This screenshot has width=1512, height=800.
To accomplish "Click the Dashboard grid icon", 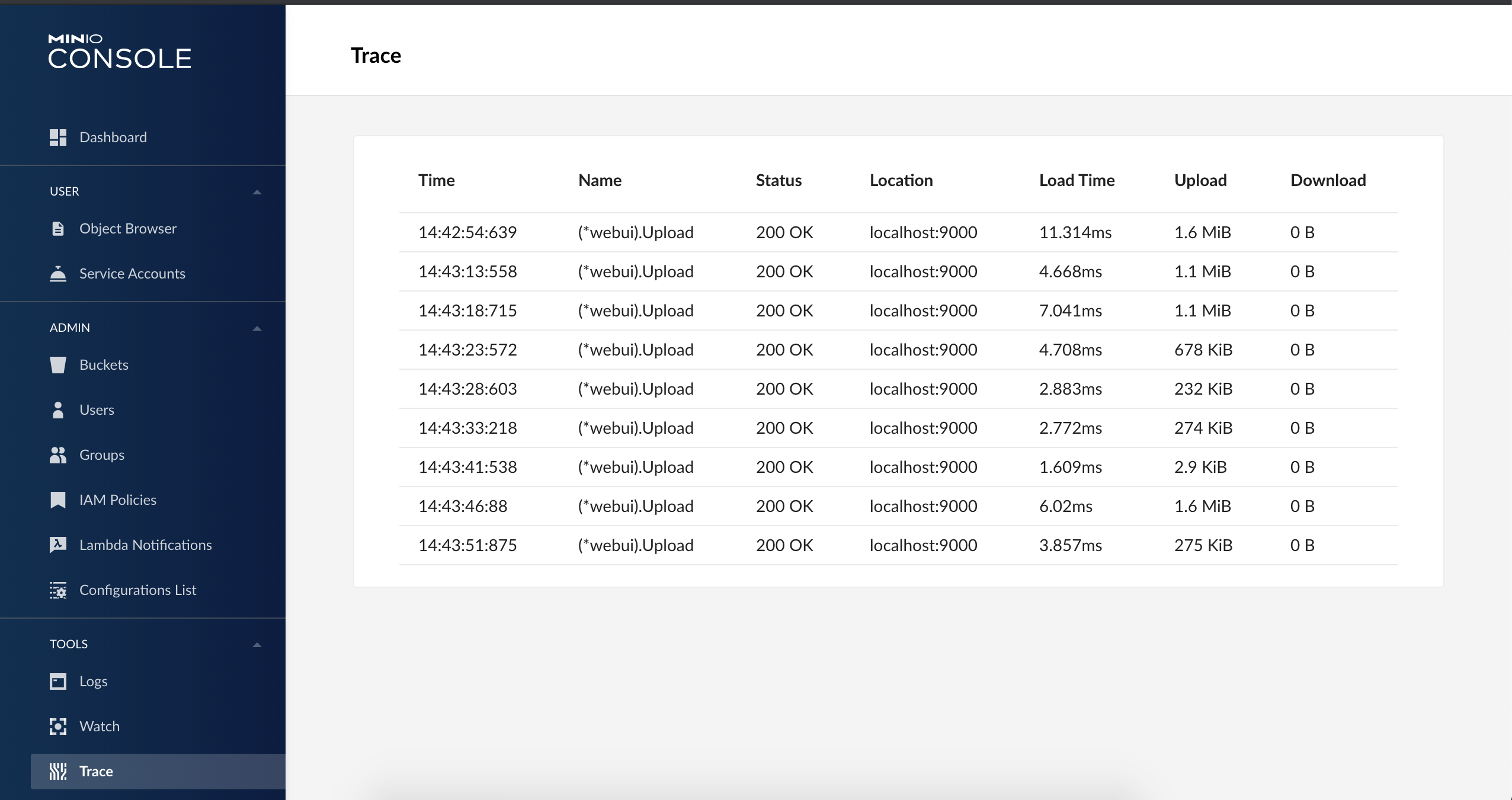I will (58, 137).
